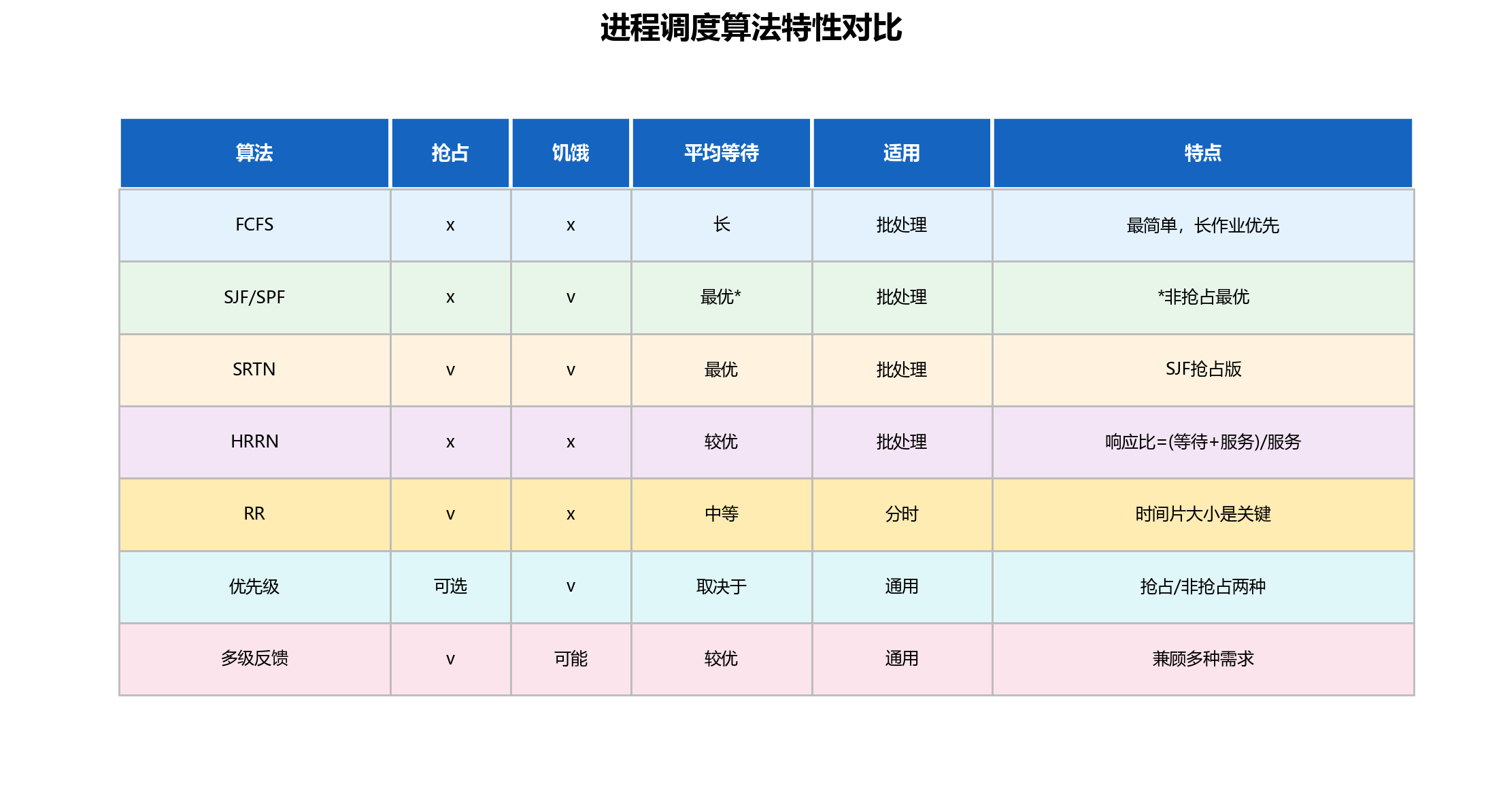This screenshot has height=812, width=1503.
Task: Click 批处理 in the SJF/SPF row
Action: pyautogui.click(x=902, y=297)
